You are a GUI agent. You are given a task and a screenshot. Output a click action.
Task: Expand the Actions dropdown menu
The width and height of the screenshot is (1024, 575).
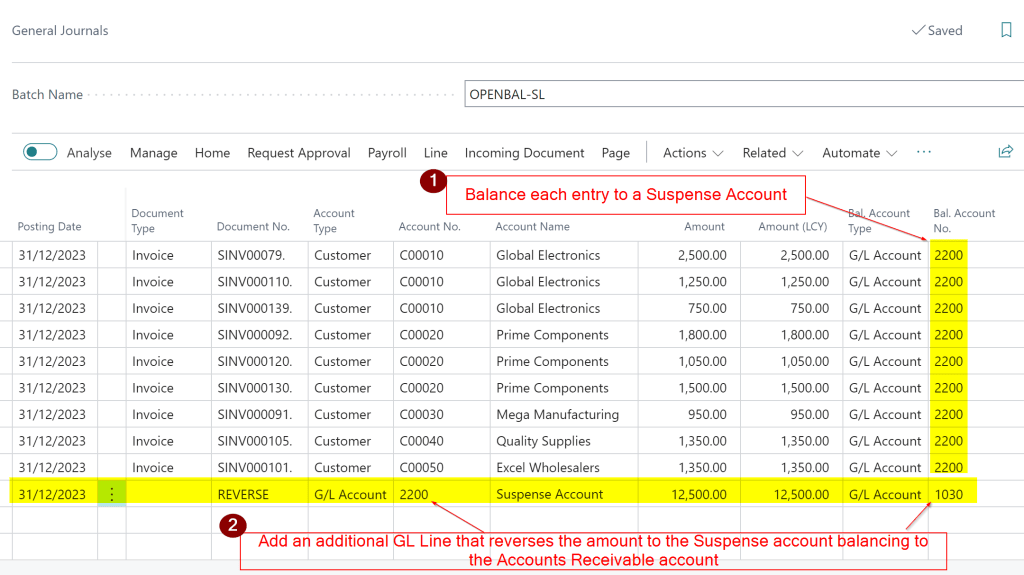[x=692, y=153]
